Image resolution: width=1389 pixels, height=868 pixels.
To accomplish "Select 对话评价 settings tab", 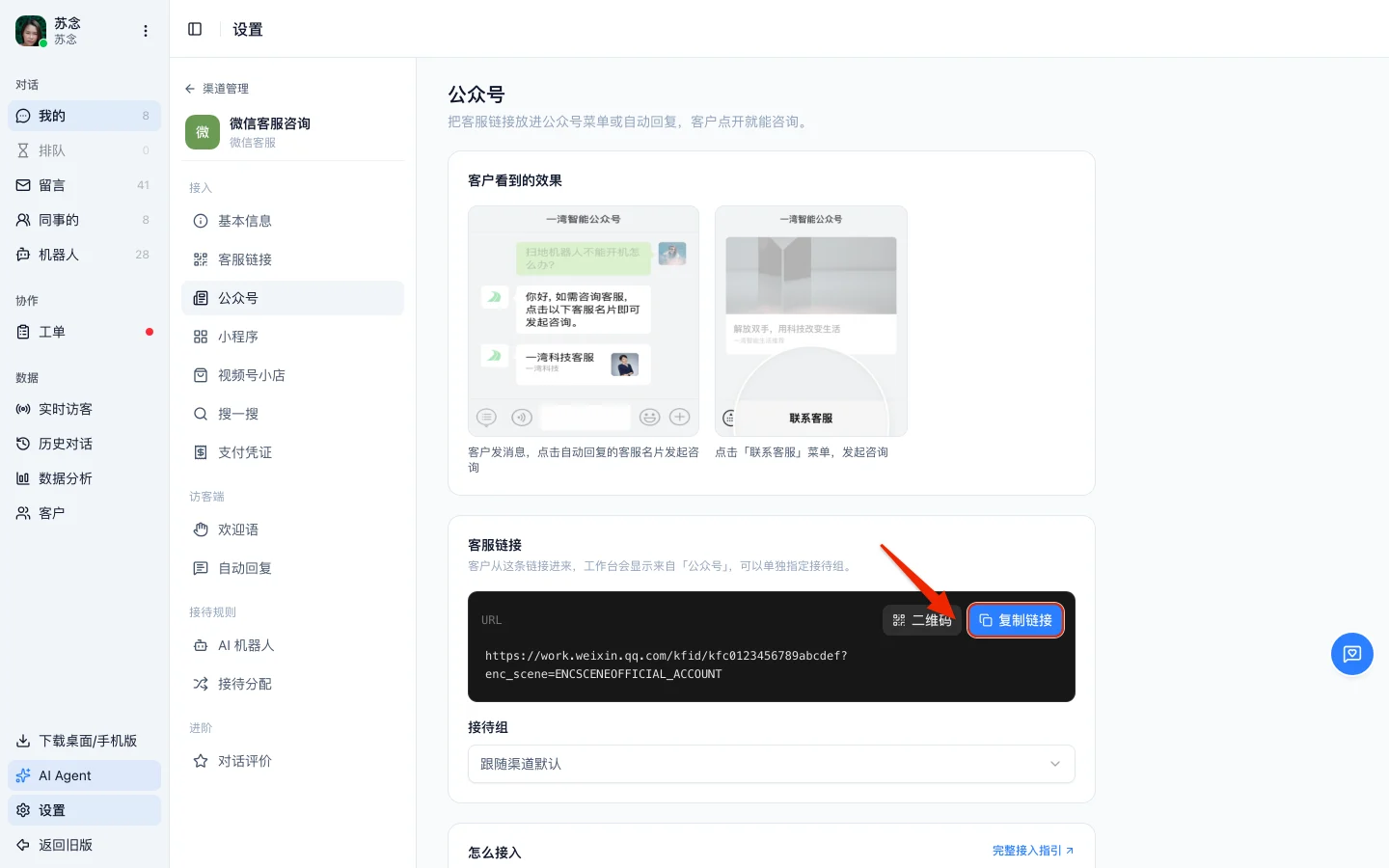I will 292,761.
